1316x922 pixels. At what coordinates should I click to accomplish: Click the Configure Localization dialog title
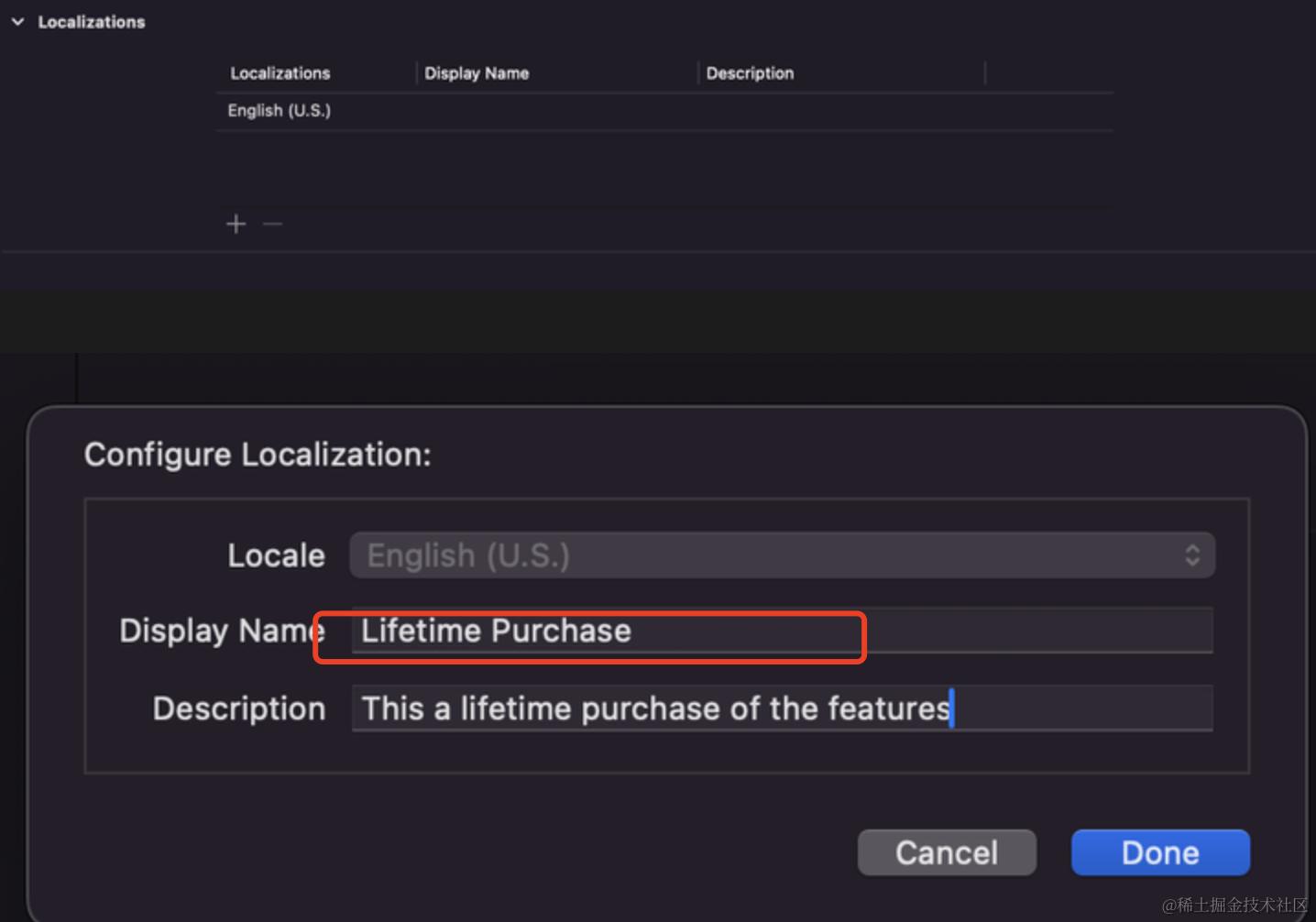point(258,455)
